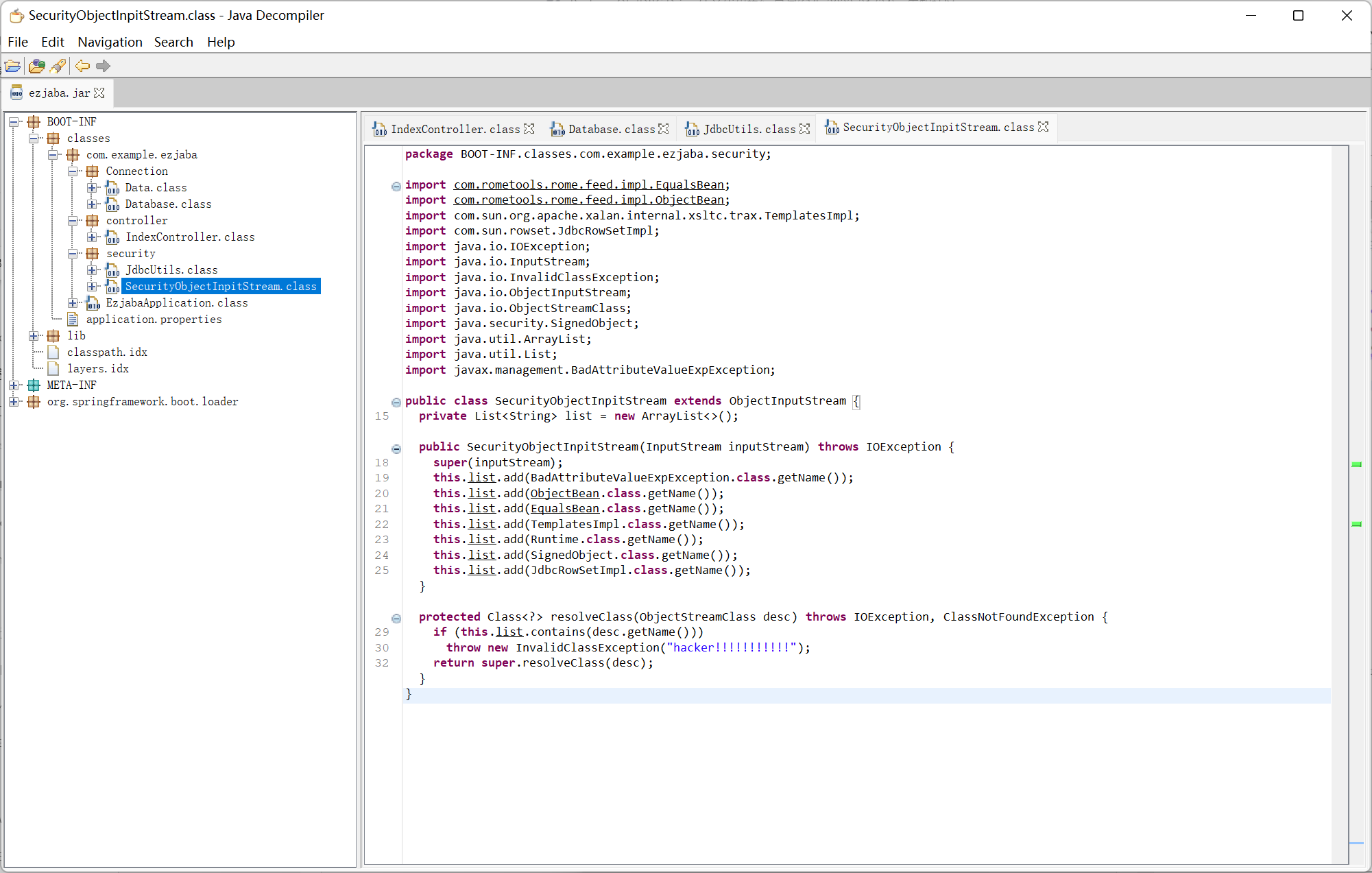Fold the SecurityObjectInpitStream constructor block
This screenshot has height=873, width=1372.
[396, 449]
